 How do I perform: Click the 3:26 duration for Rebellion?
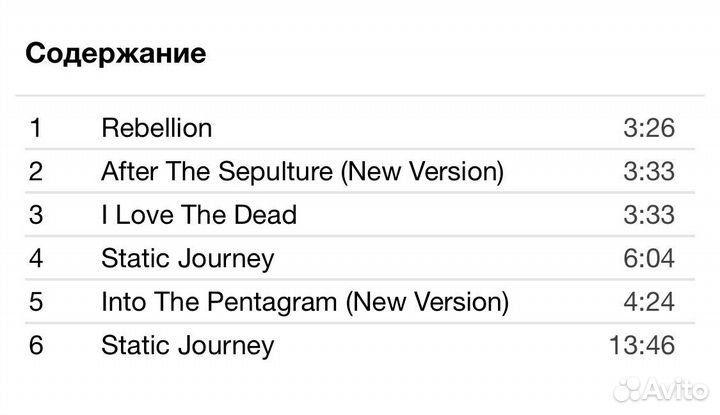coord(648,128)
